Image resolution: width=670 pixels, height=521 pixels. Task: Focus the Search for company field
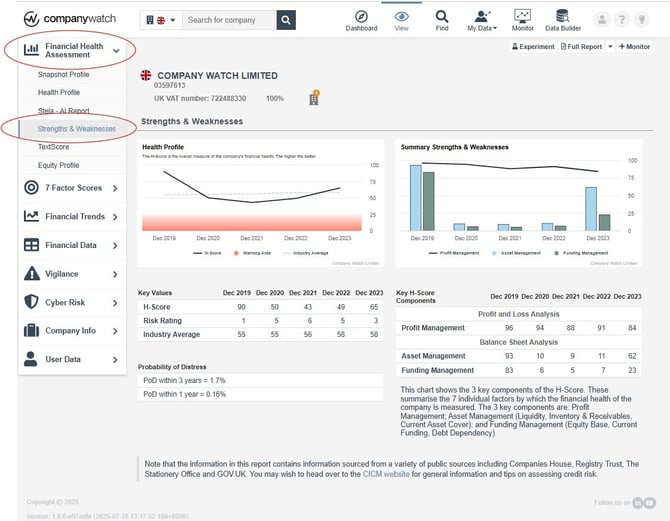click(x=229, y=20)
